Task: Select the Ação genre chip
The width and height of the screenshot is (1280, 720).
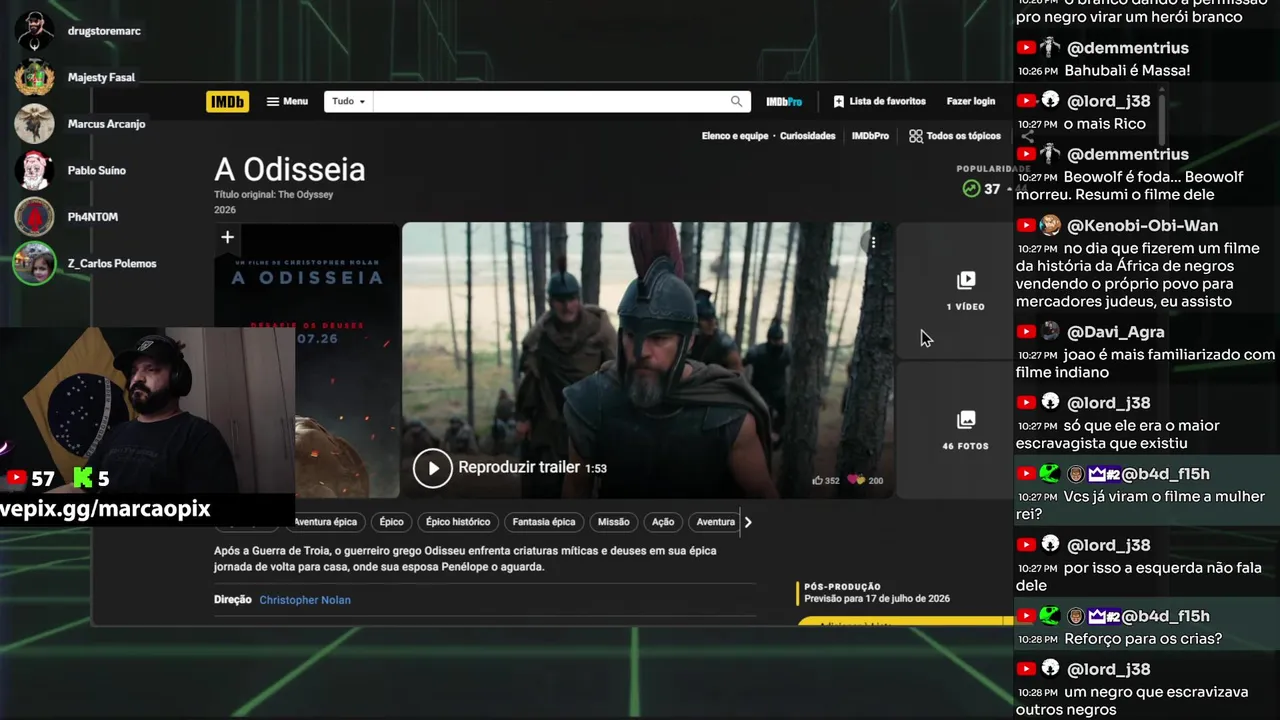Action: 663,522
